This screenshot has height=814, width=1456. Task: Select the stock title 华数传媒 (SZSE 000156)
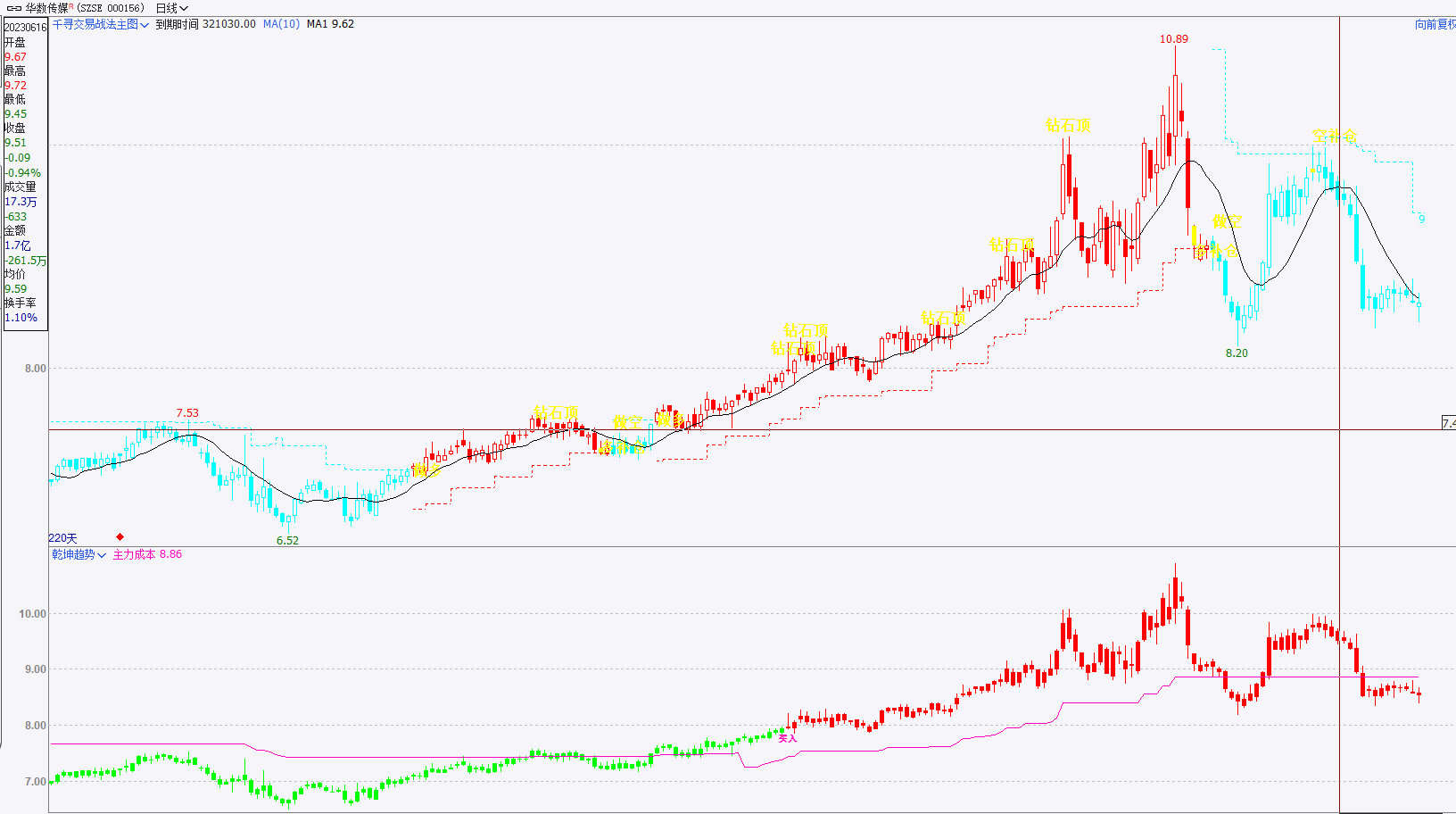point(84,8)
